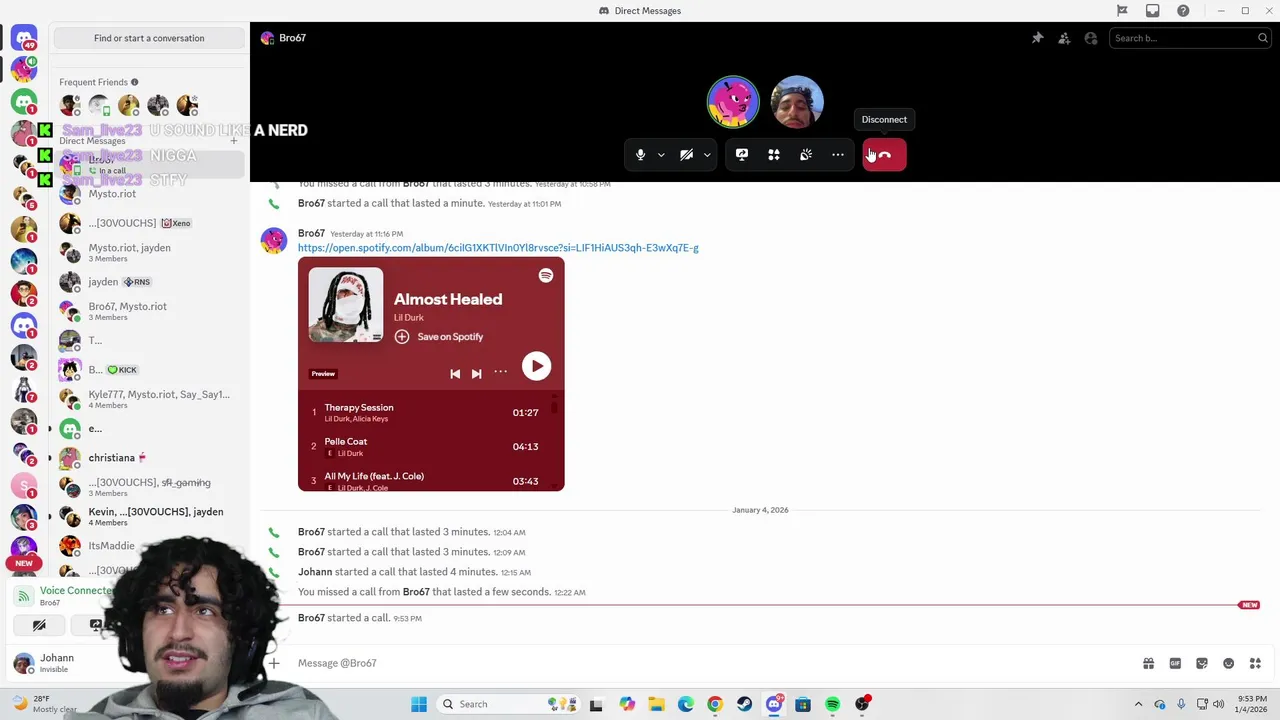Open the microphone input options arrow

661,155
